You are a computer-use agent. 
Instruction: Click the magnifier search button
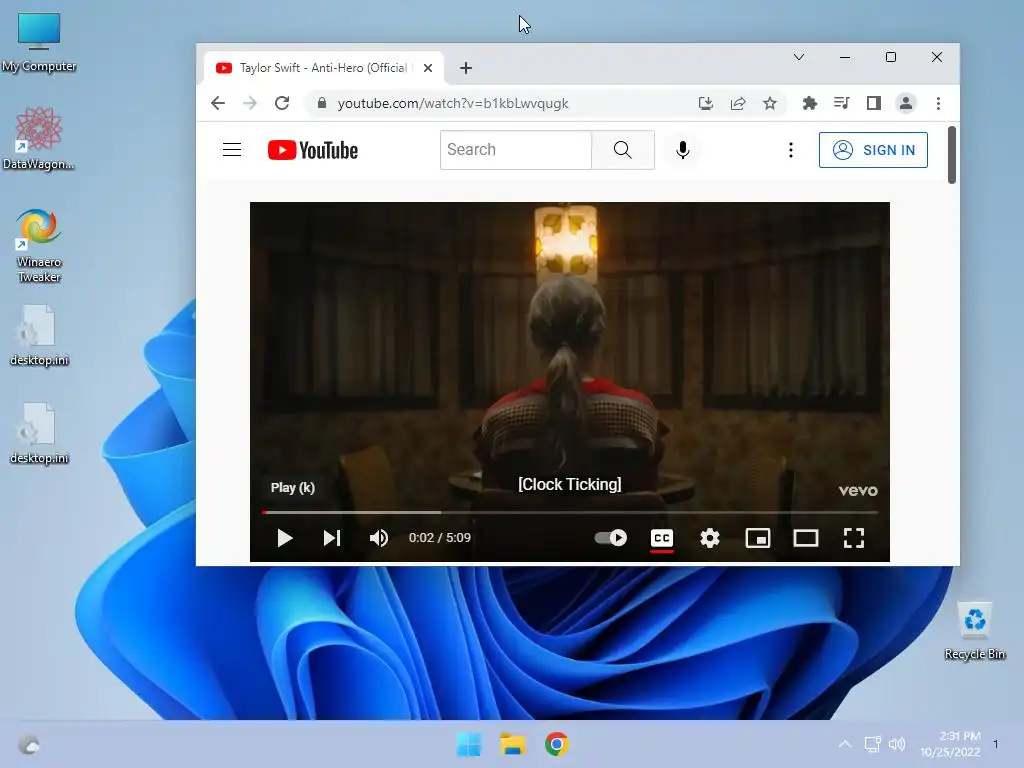[623, 150]
